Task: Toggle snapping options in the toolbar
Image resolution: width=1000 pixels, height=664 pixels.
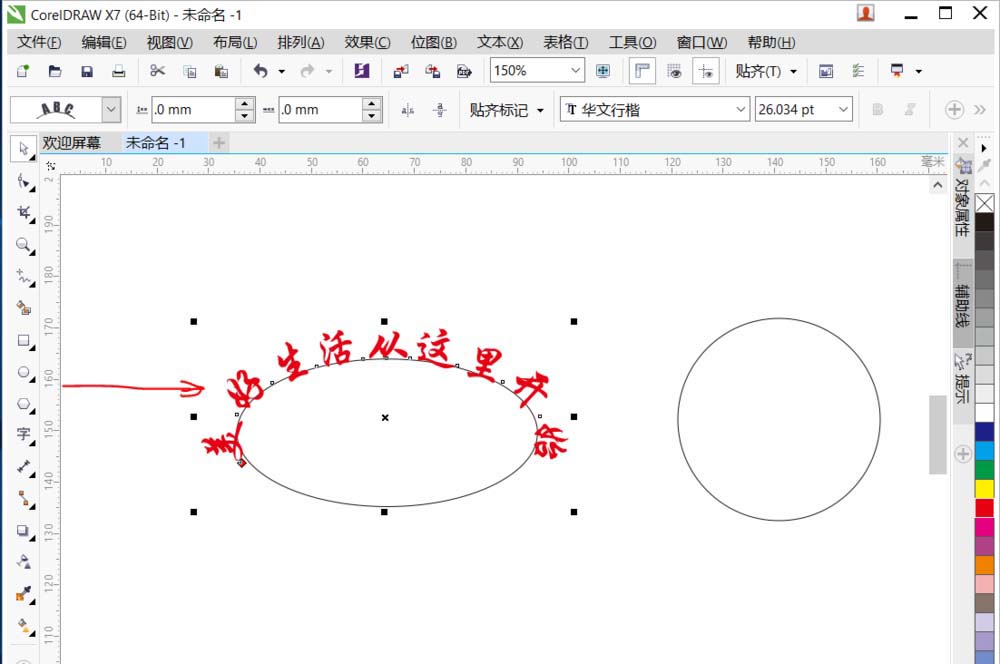Action: pyautogui.click(x=765, y=70)
